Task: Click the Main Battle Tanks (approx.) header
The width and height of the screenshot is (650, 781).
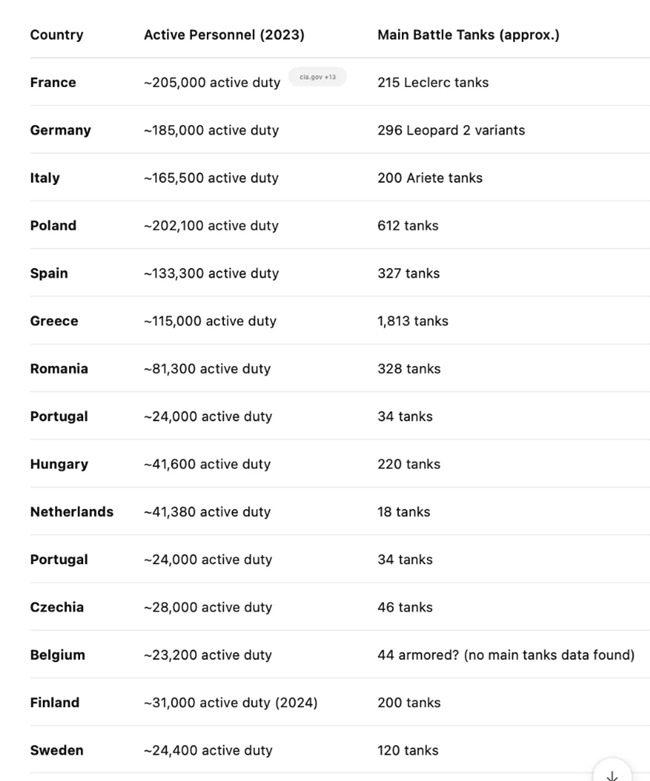Action: point(468,35)
